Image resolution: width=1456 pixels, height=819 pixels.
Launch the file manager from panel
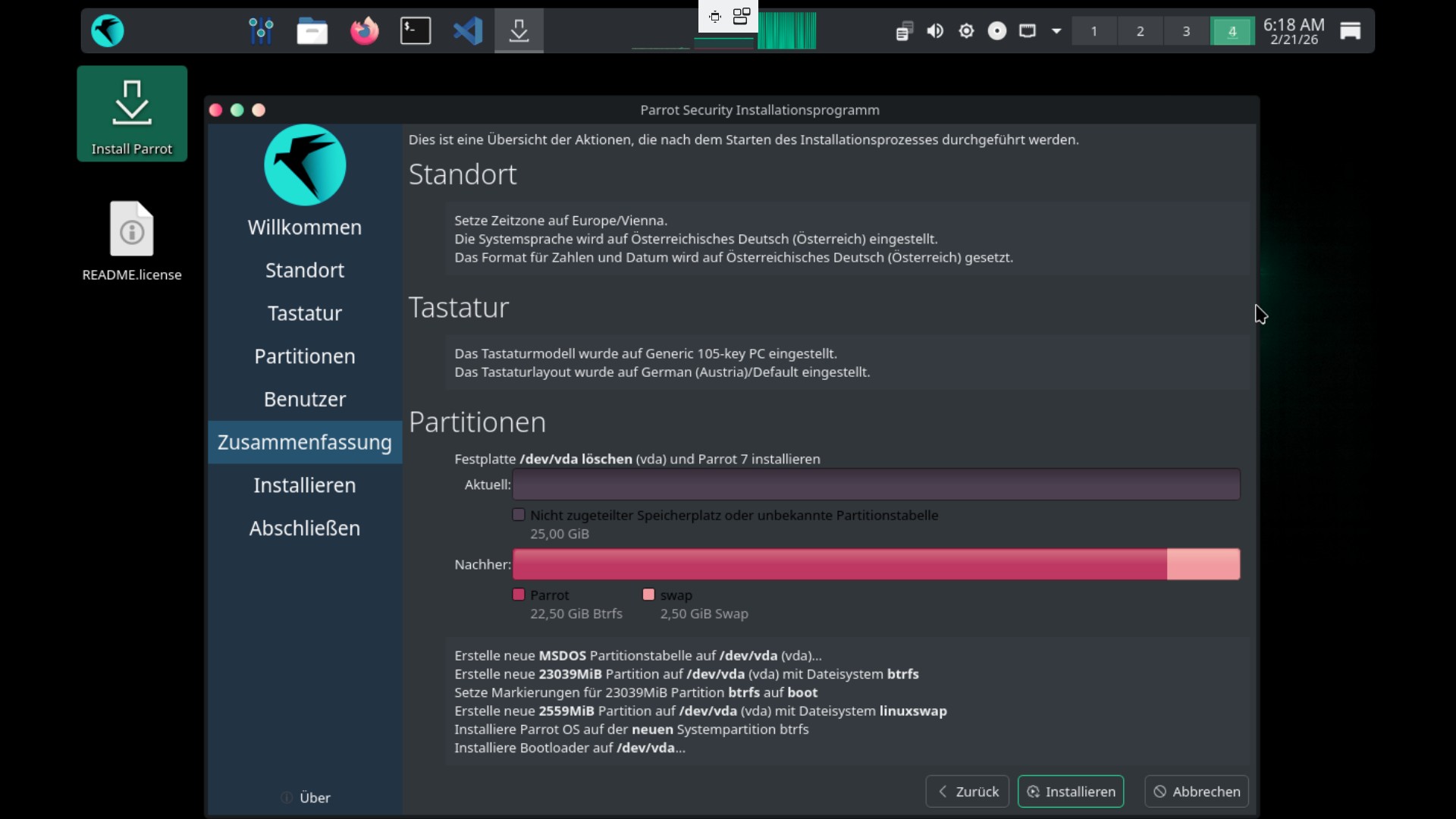point(312,31)
